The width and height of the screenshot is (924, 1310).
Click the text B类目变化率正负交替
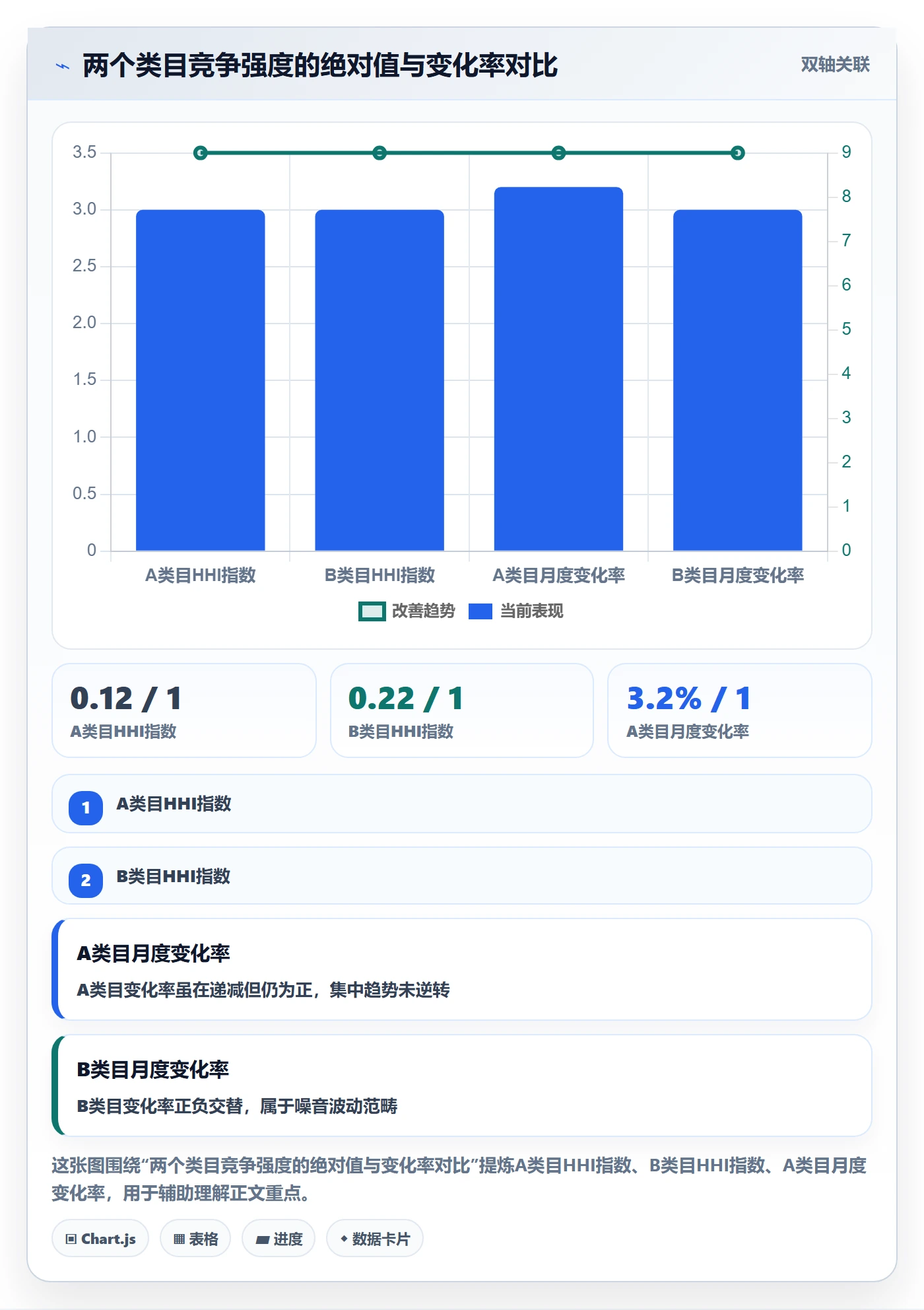coord(160,1106)
